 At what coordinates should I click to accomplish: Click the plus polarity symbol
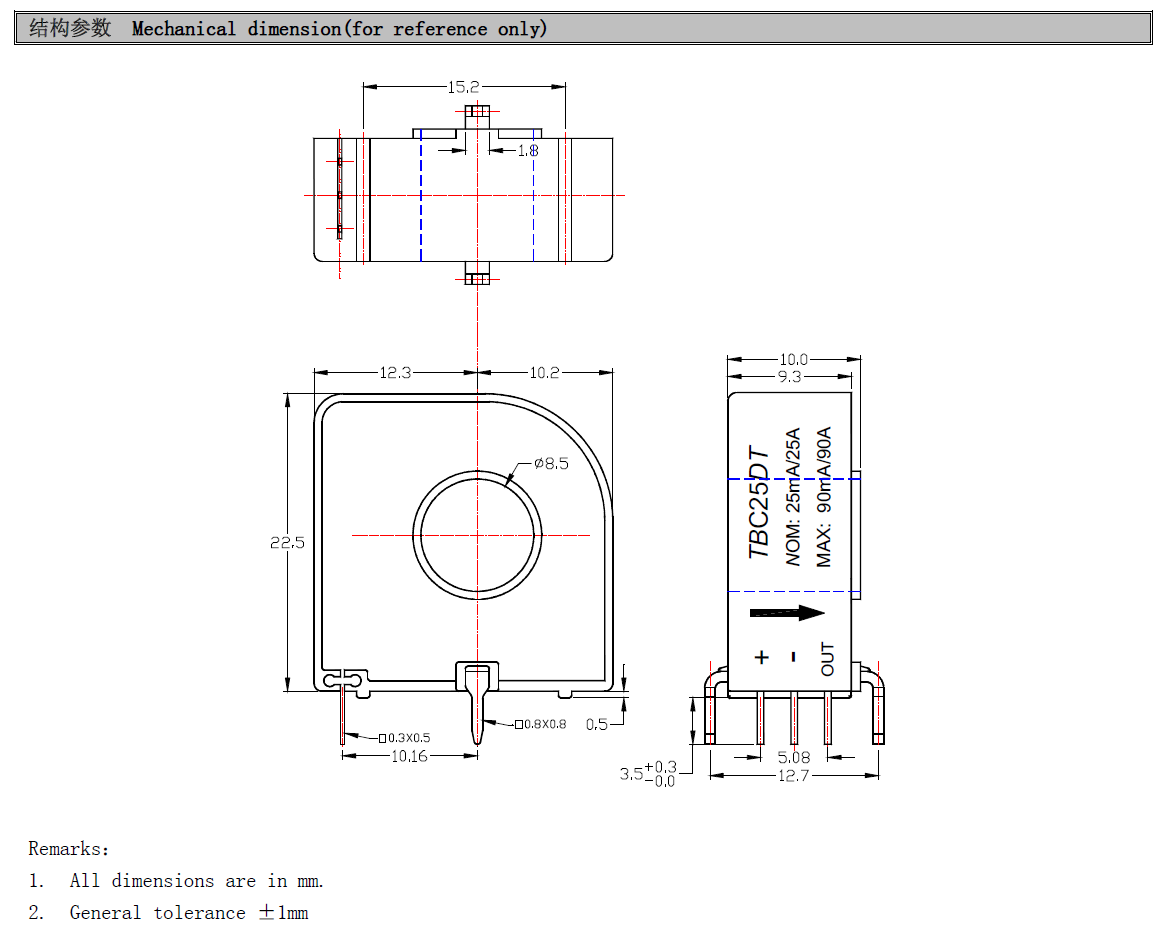click(762, 657)
